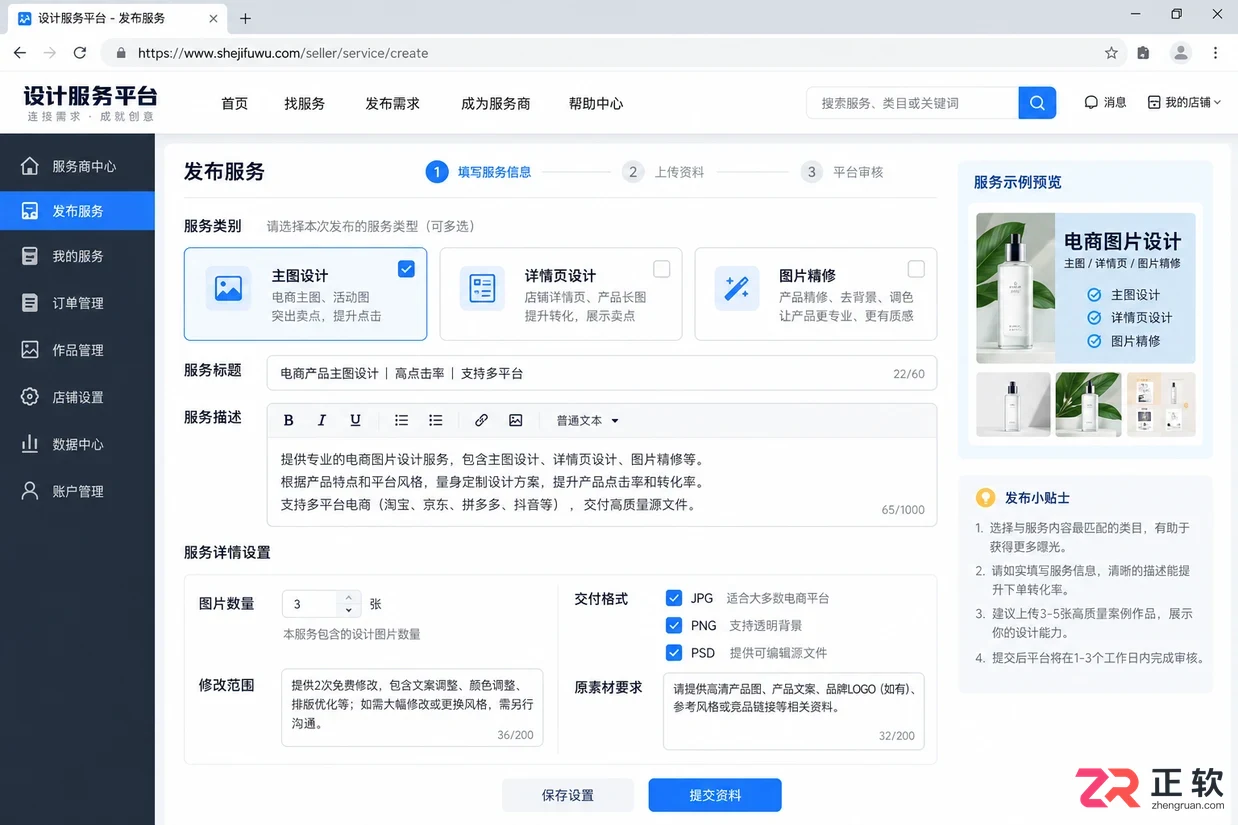
Task: Increase 图片数量 with up arrow
Action: click(x=348, y=598)
